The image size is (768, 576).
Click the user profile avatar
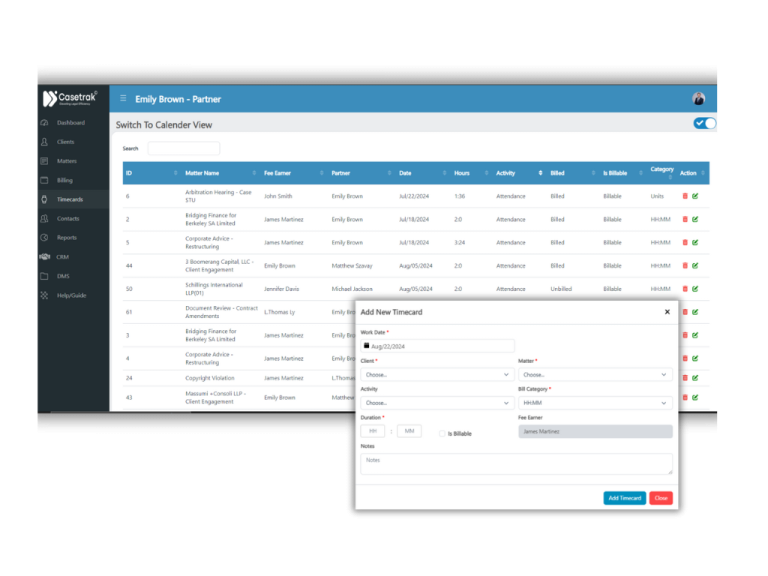pos(698,99)
